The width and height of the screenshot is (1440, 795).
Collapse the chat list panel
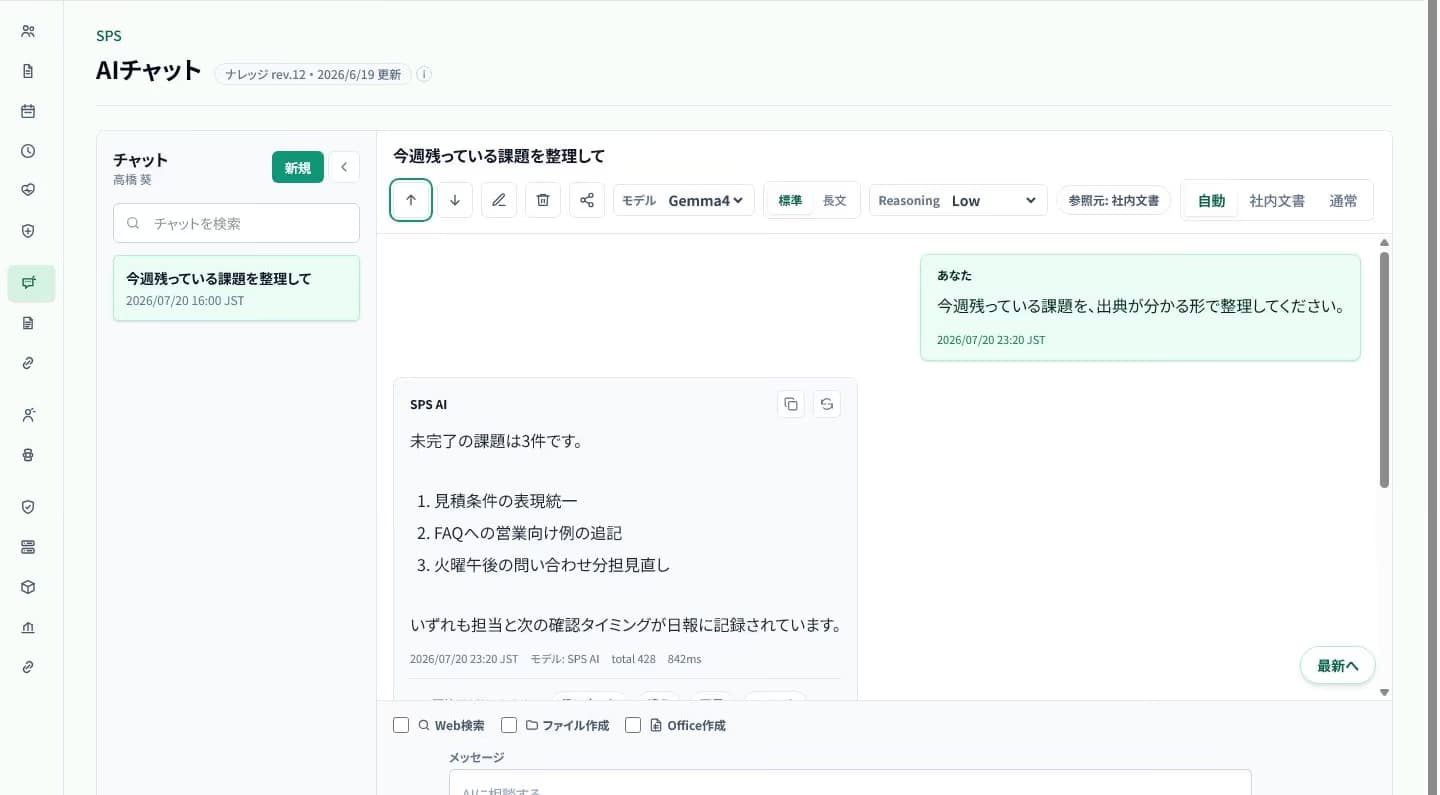[344, 167]
